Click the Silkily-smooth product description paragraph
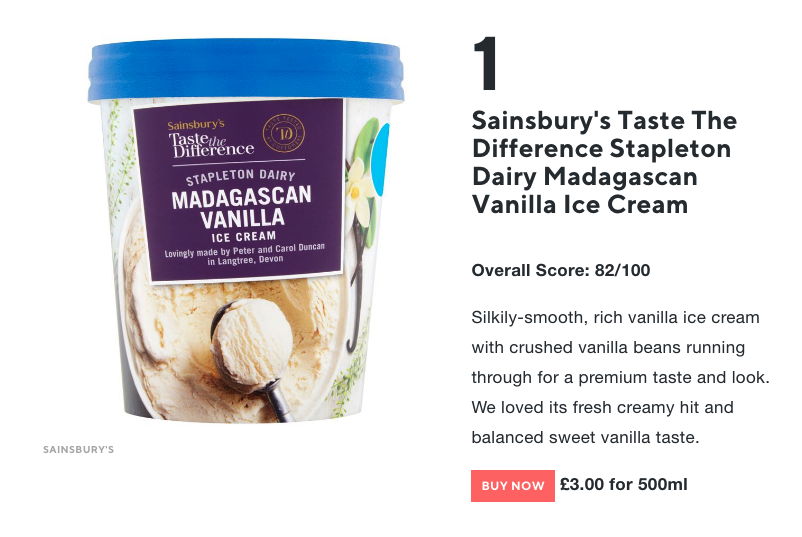Screen dimensions: 802x537 [x=620, y=377]
